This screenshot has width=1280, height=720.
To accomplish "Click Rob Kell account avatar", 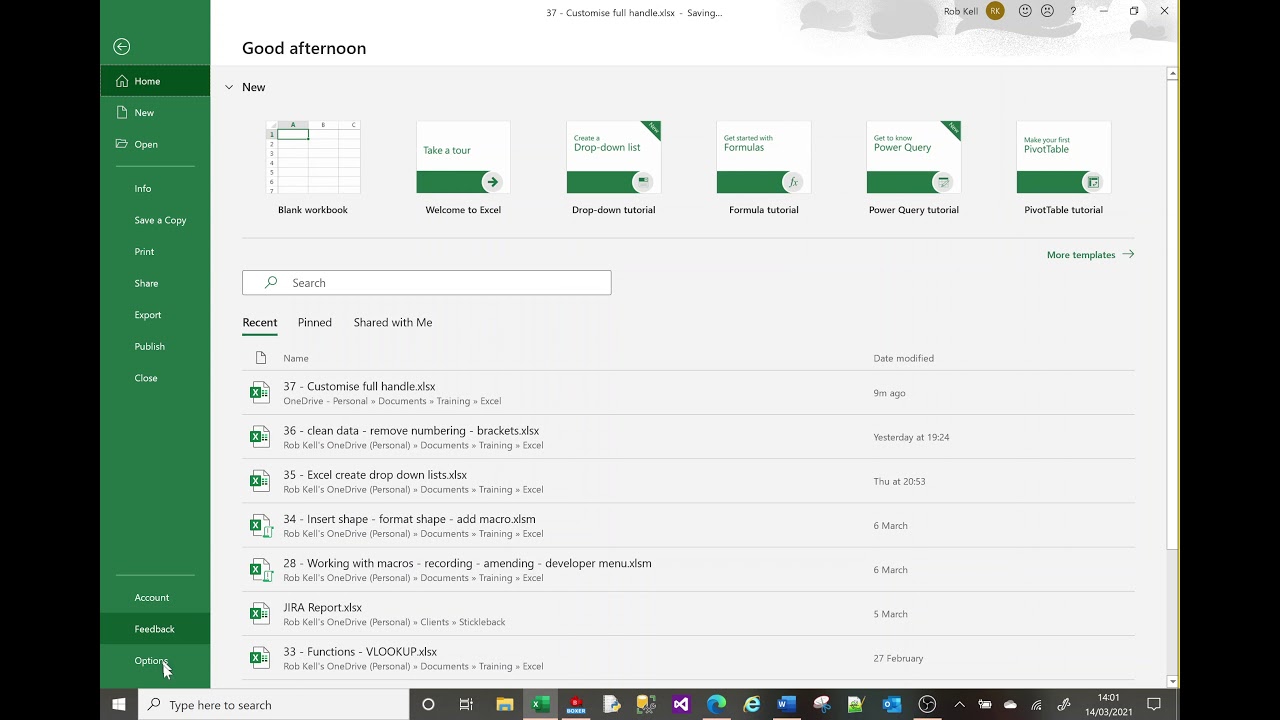I will click(x=994, y=11).
